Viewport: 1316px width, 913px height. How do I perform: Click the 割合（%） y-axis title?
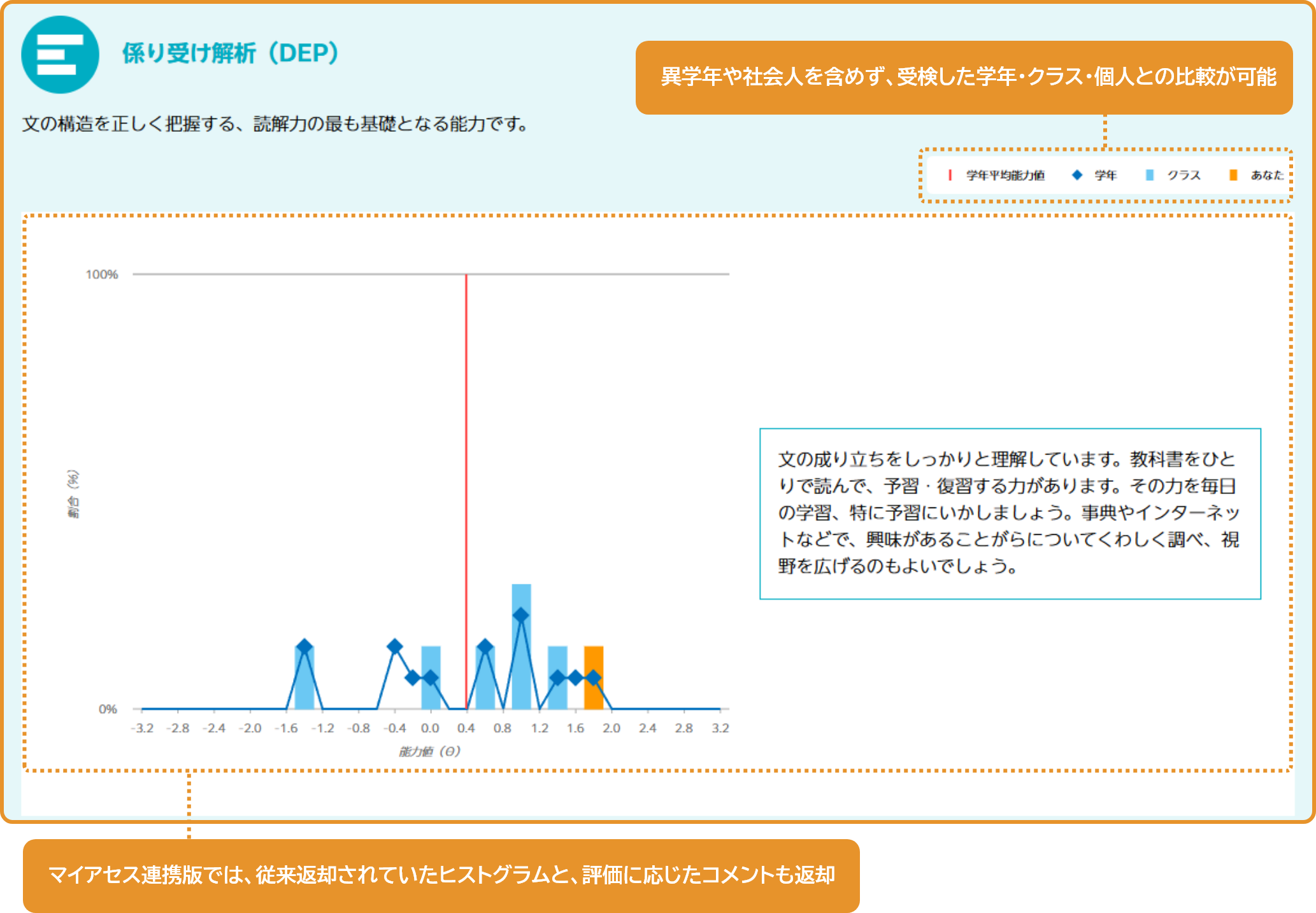point(74,493)
